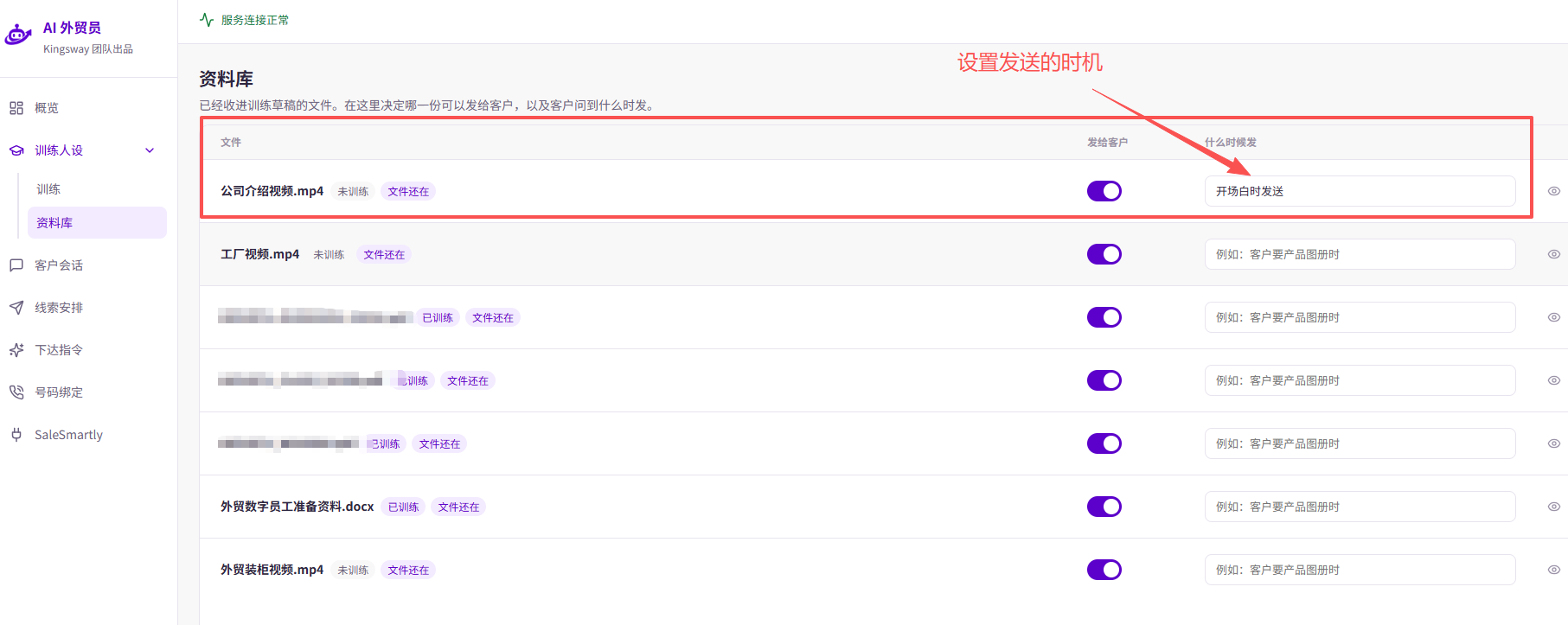
Task: Collapse the 训练人设 chevron
Action: 150,150
